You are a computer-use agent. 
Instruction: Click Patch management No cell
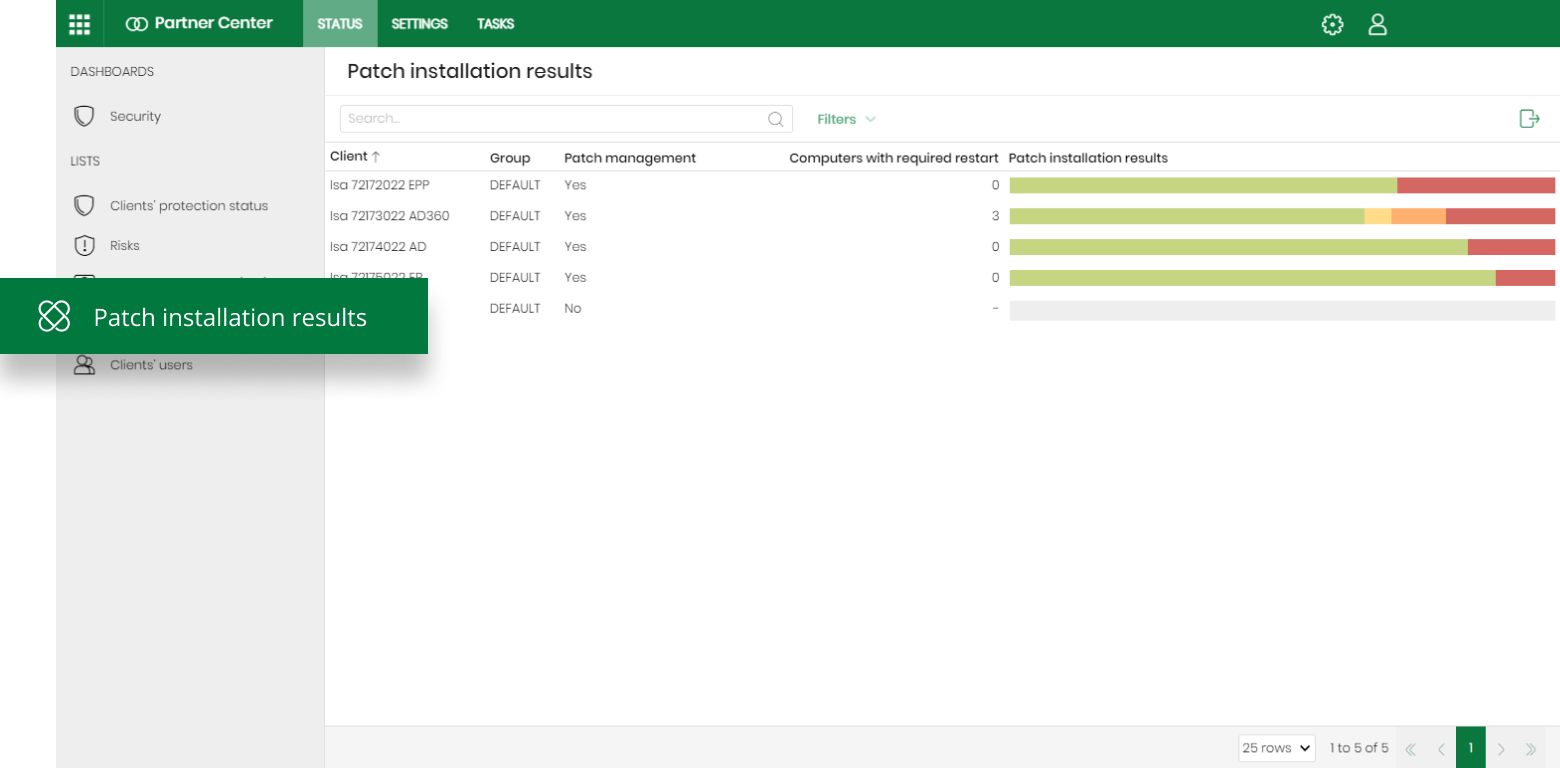[x=573, y=309]
